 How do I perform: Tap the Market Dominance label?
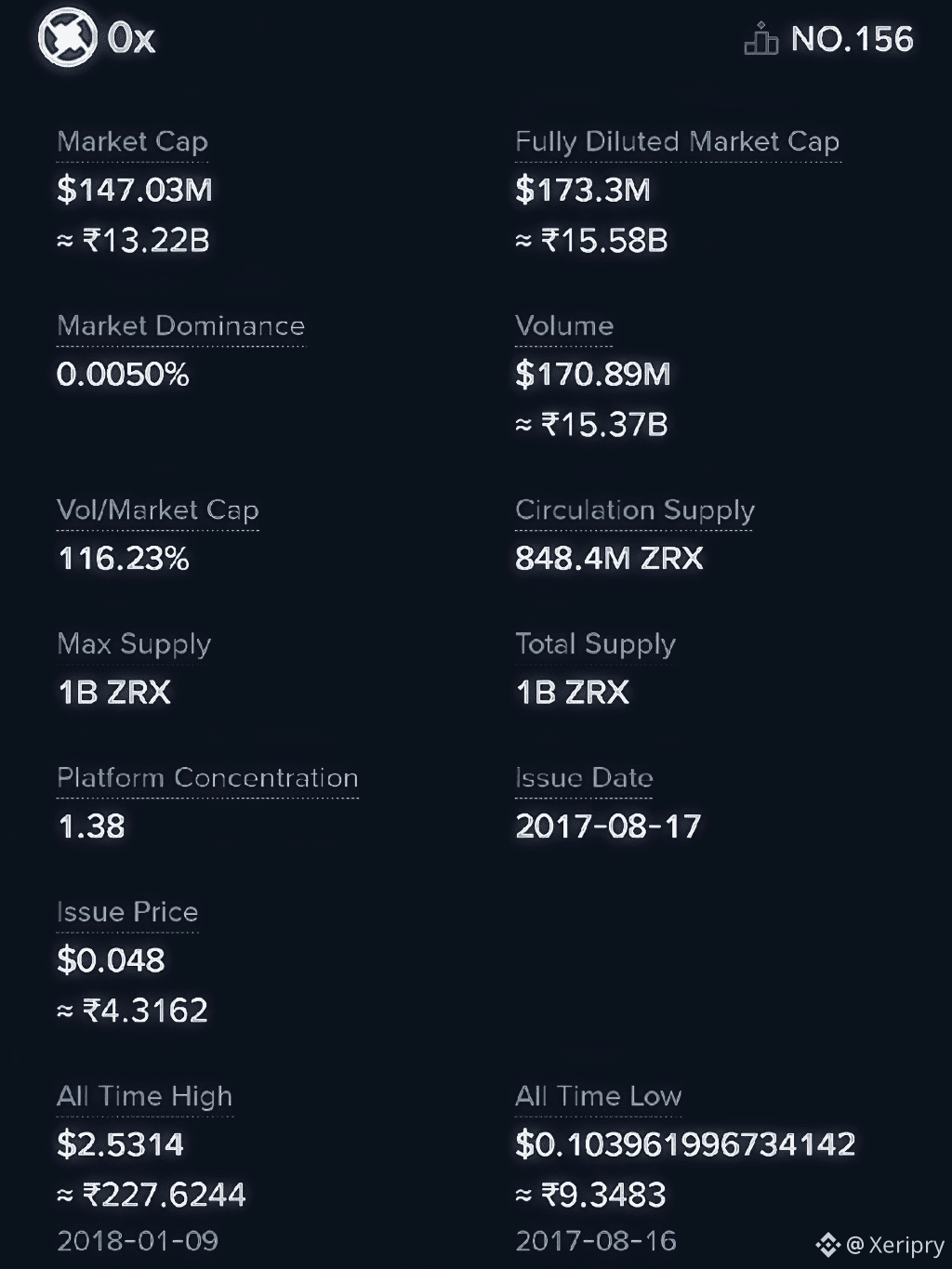(180, 325)
